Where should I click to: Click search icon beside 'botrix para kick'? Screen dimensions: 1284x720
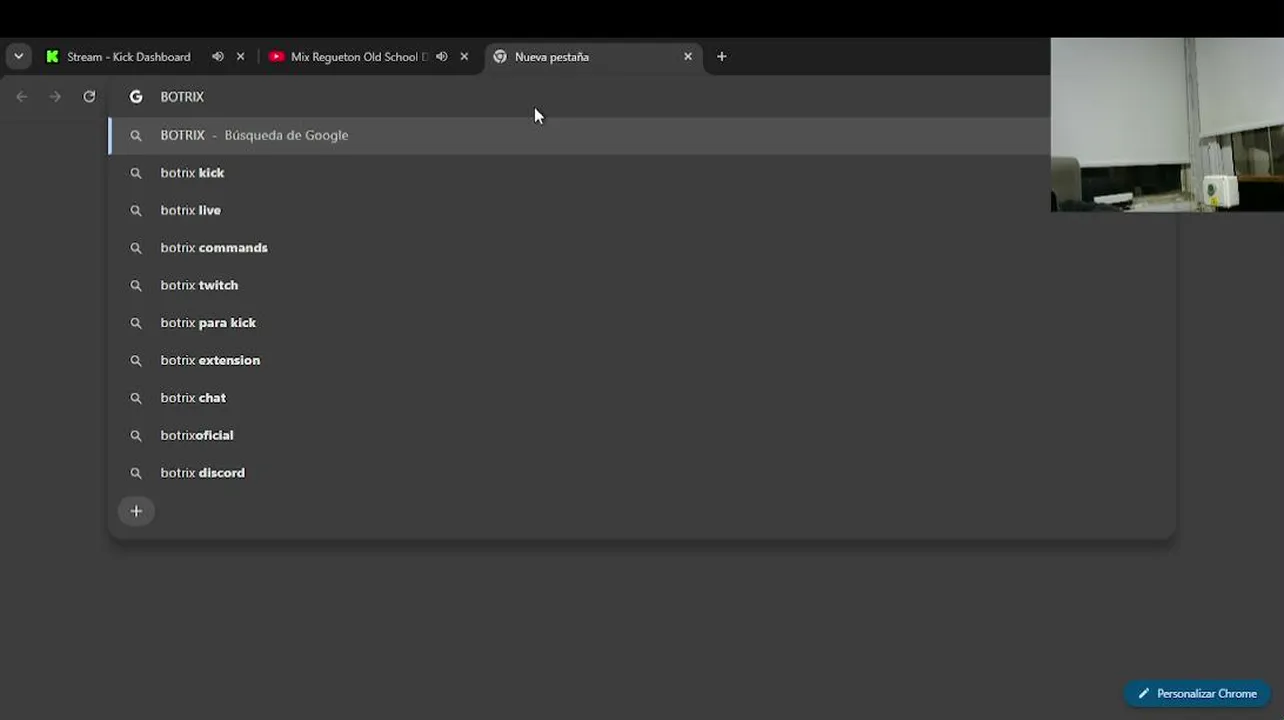pyautogui.click(x=136, y=323)
